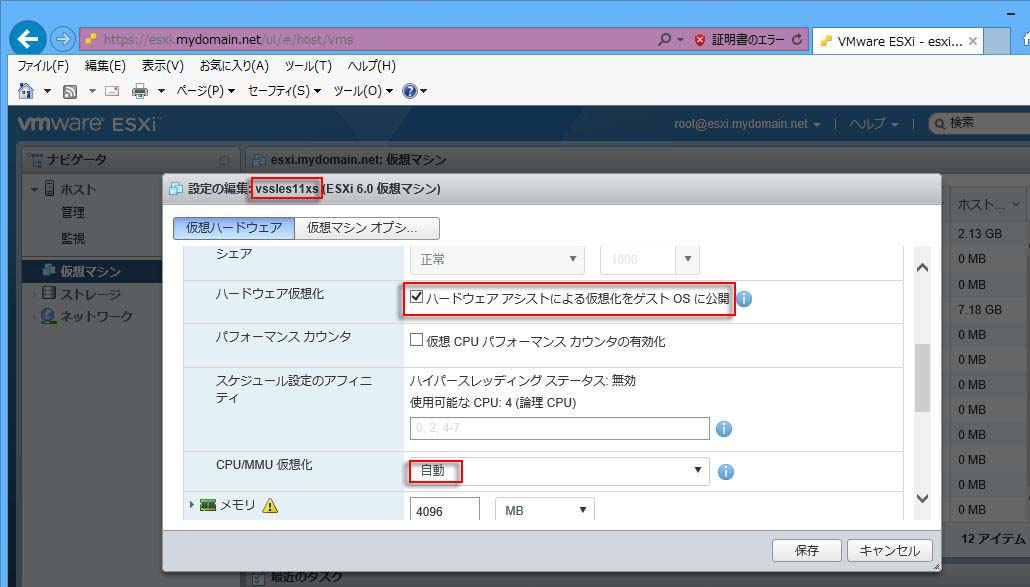The image size is (1030, 587).
Task: Click the ホスト host icon in navigator
Action: tap(49, 188)
